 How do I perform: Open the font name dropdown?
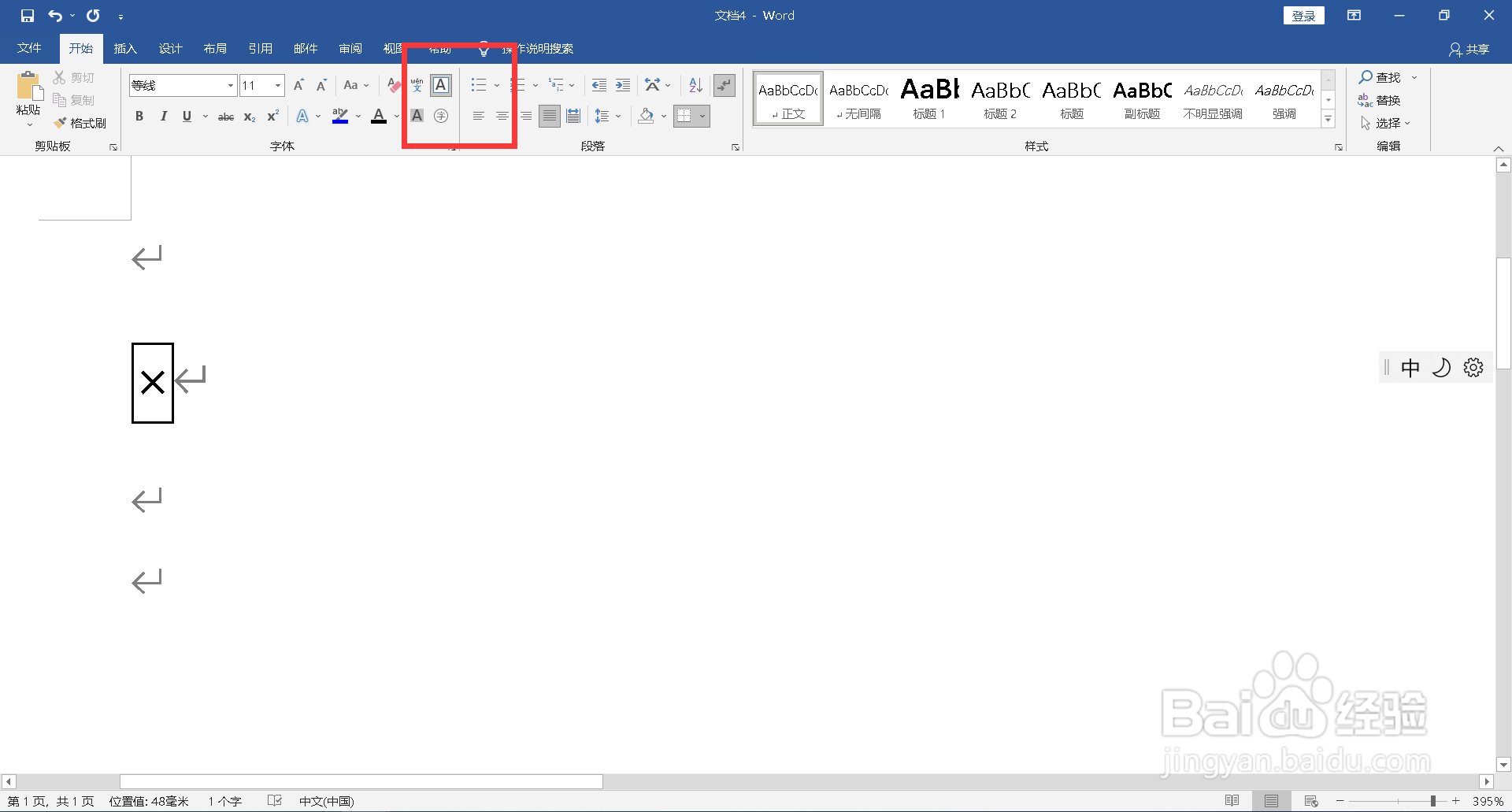click(x=231, y=85)
